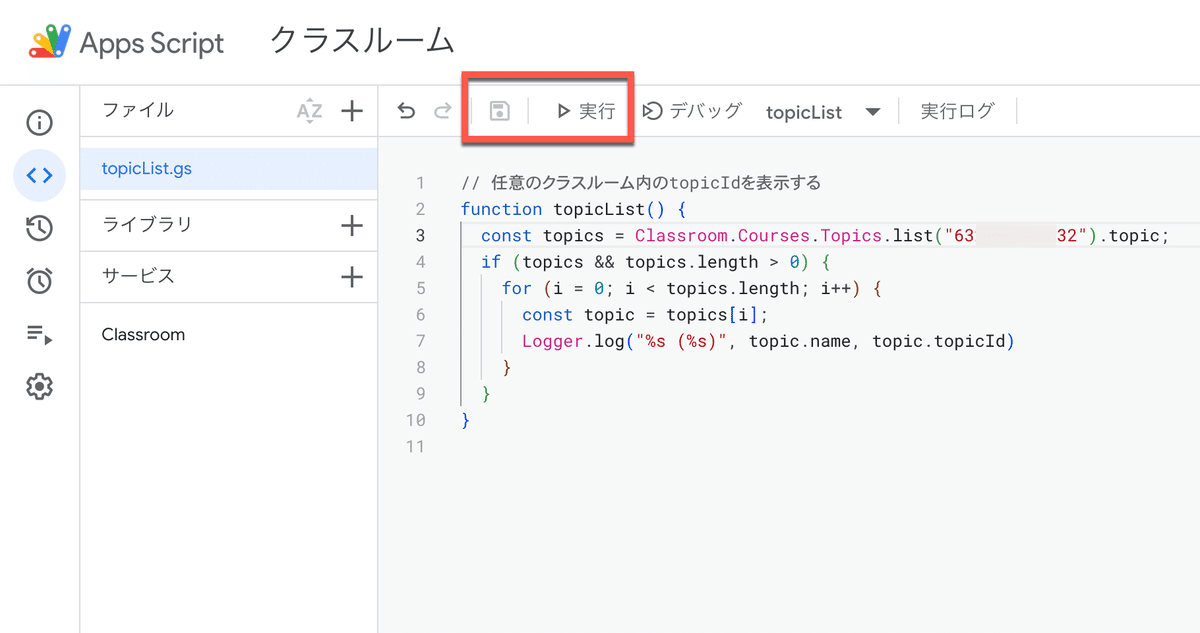The width and height of the screenshot is (1200, 633).
Task: Add a library with plus icon
Action: [x=352, y=225]
